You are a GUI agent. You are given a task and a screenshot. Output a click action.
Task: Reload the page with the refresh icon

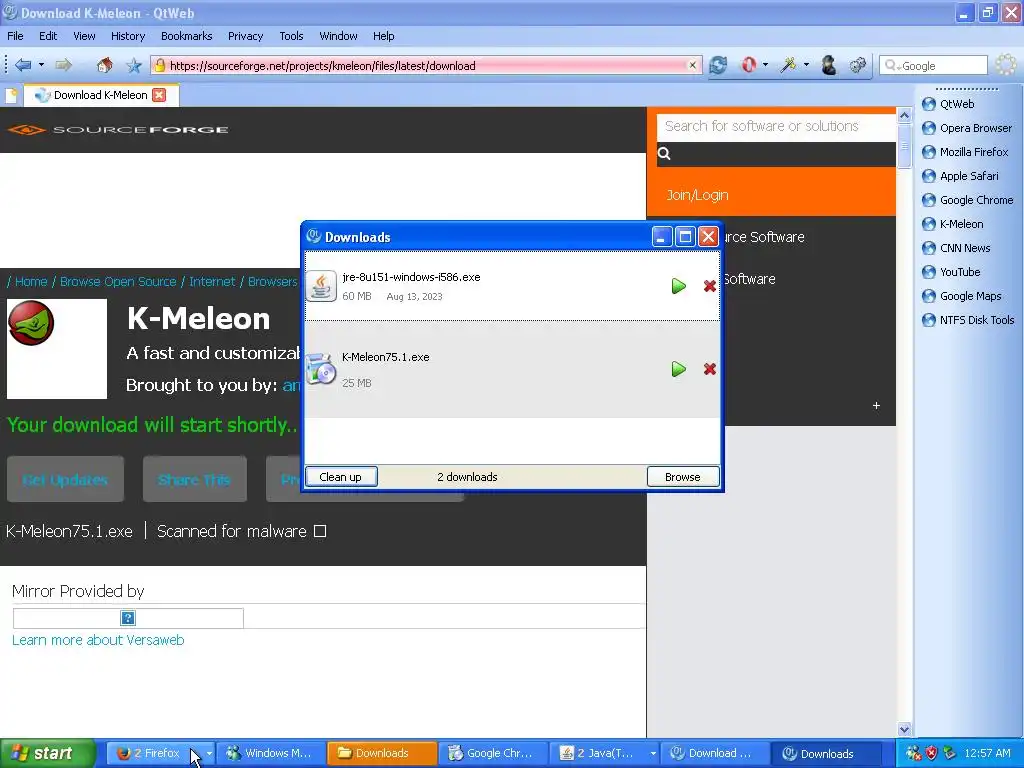click(x=718, y=65)
